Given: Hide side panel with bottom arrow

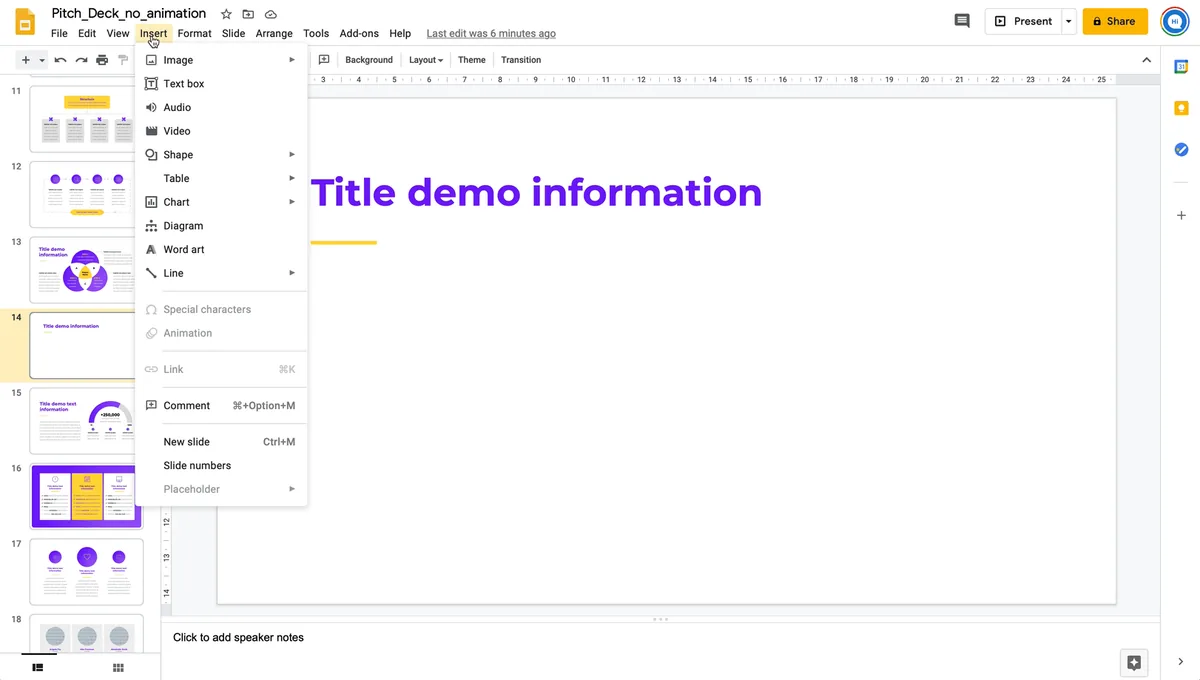Looking at the screenshot, I should (1181, 661).
